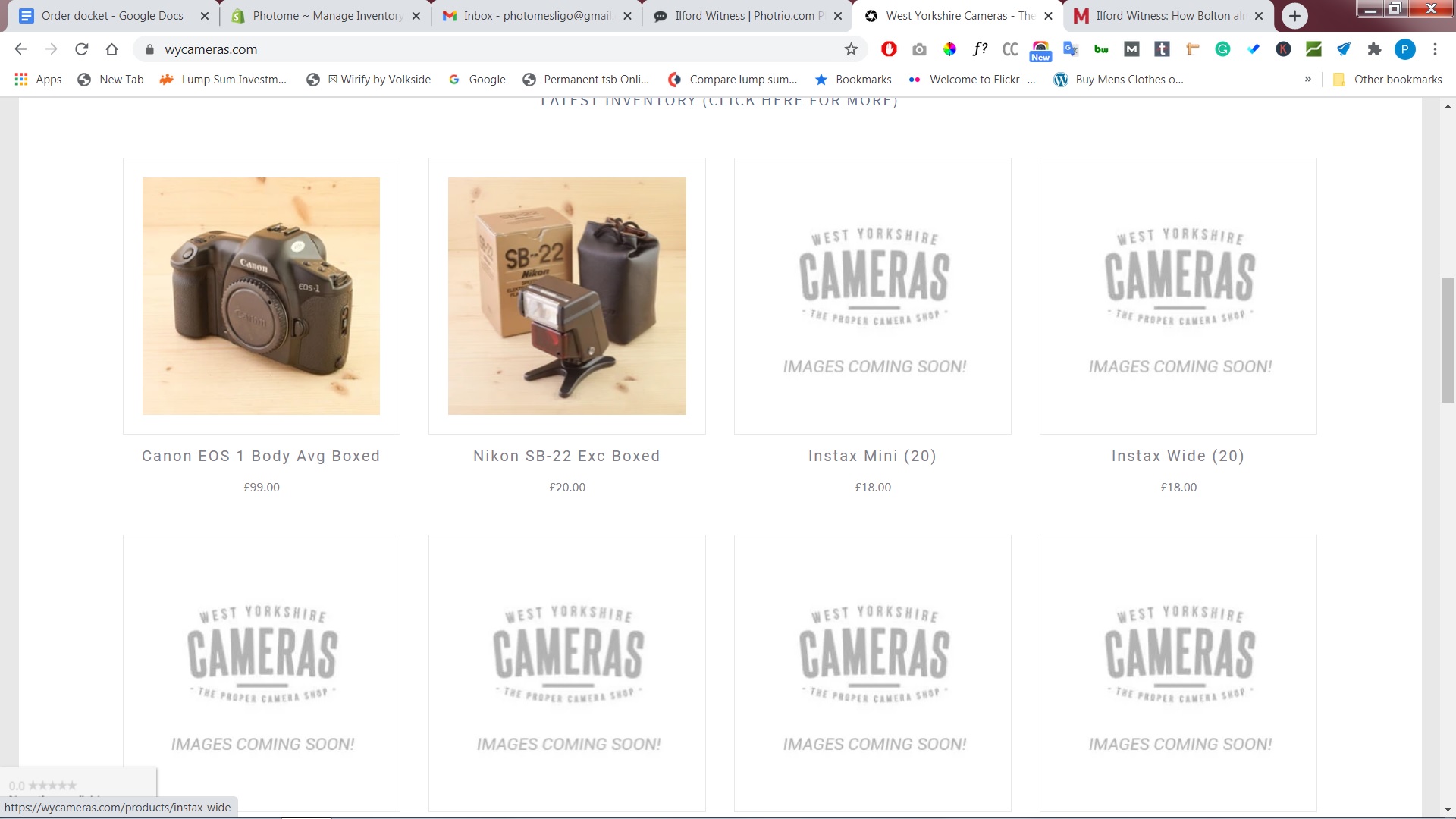The height and width of the screenshot is (819, 1456).
Task: Open the Welcome to Flickr bookmark
Action: point(971,80)
